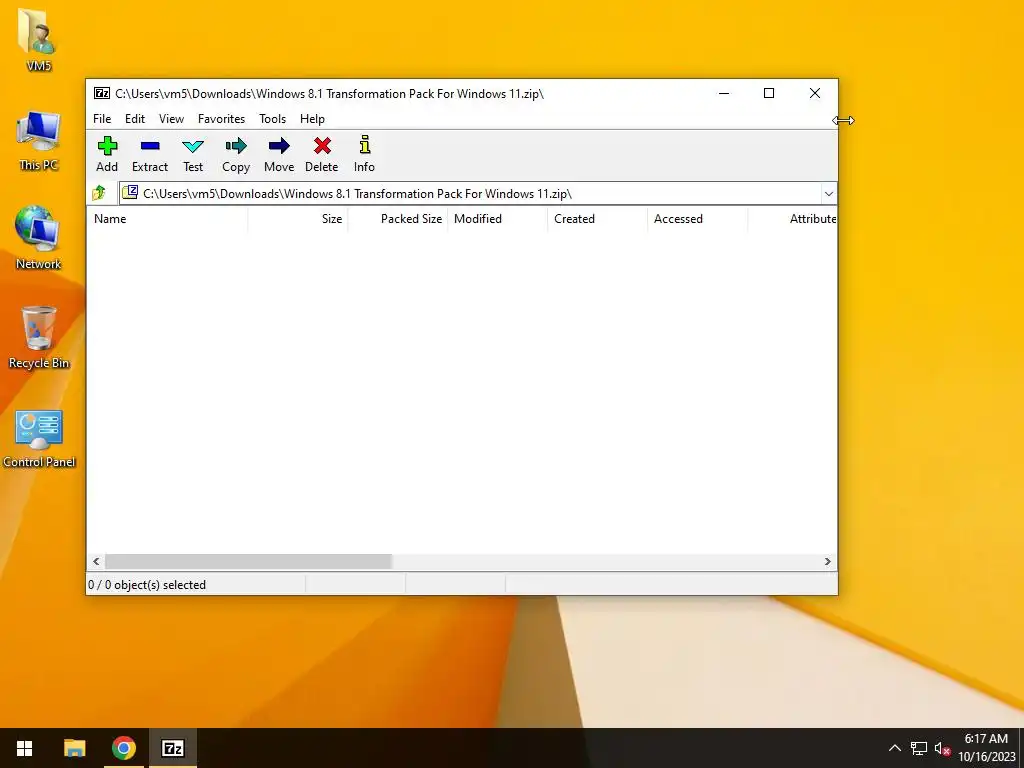Sort by the Accessed column

[697, 219]
